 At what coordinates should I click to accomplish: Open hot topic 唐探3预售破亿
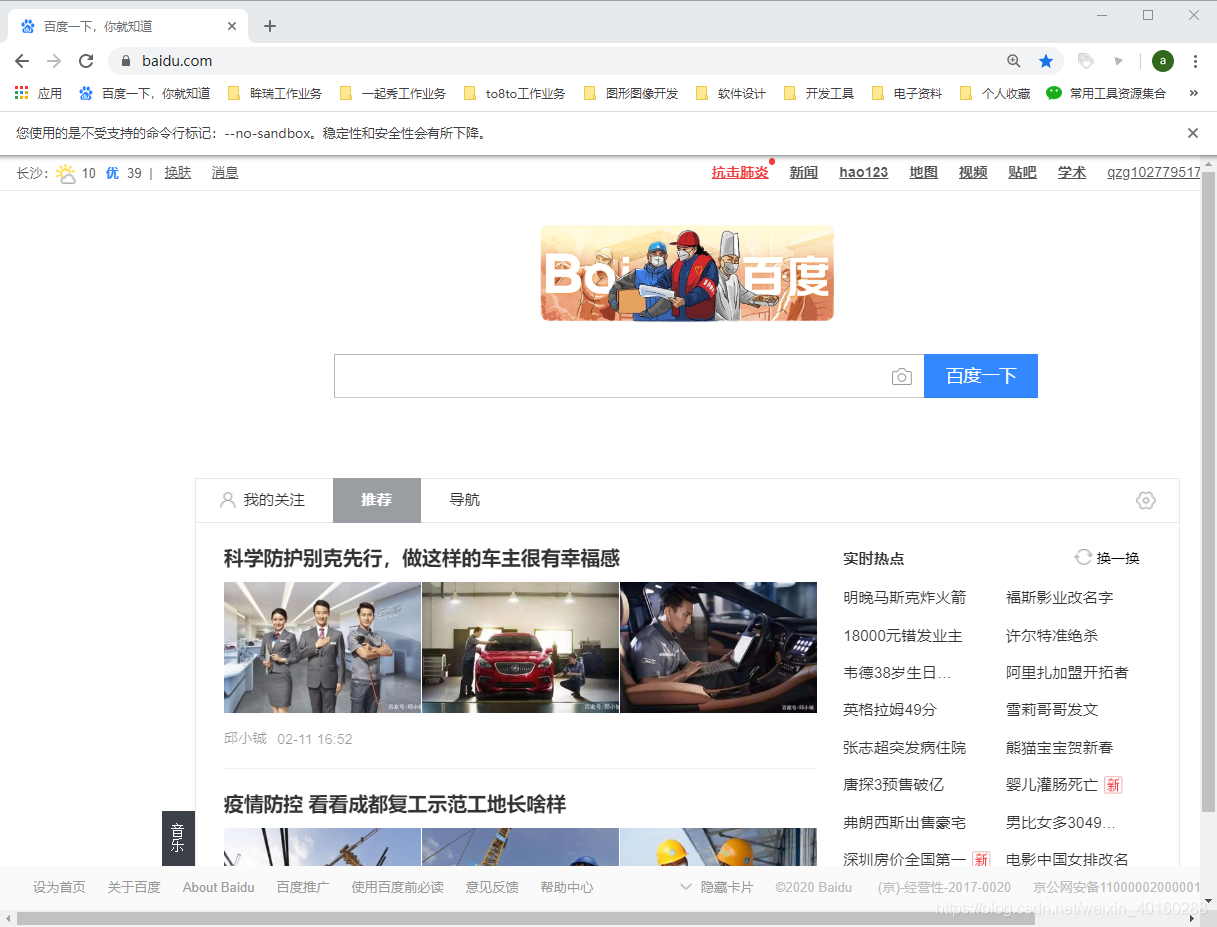893,785
